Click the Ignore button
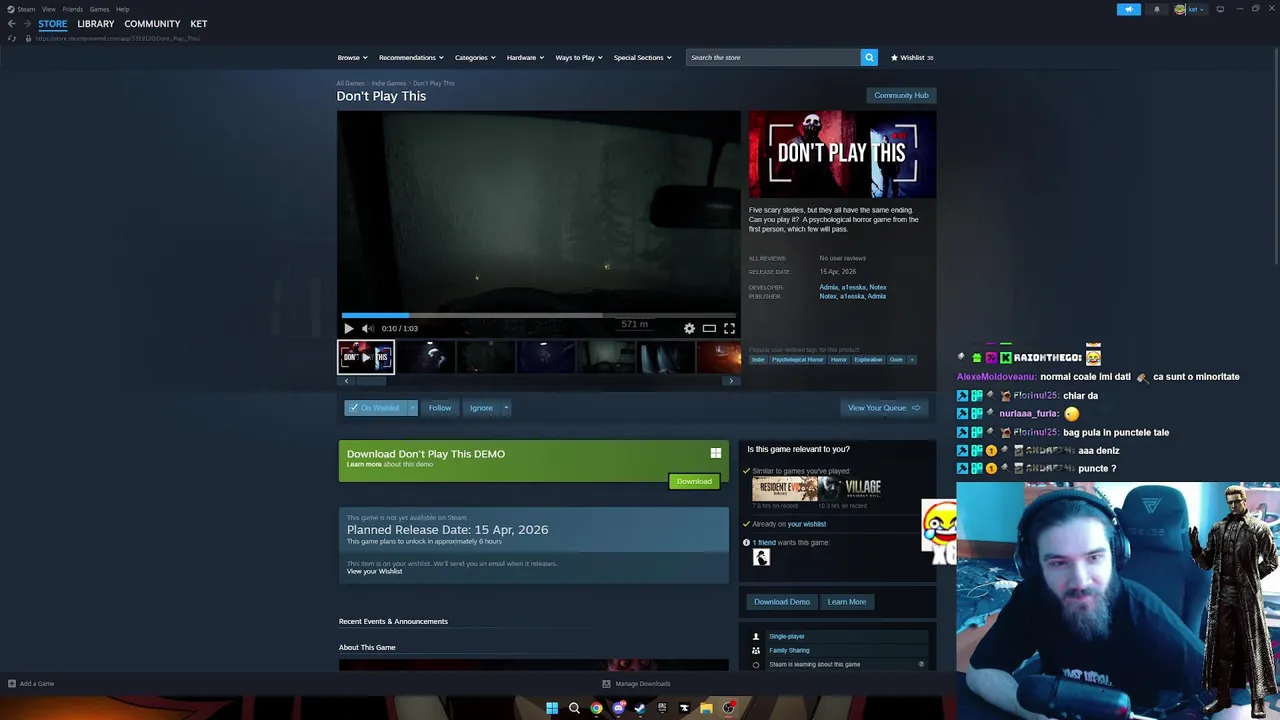Image resolution: width=1280 pixels, height=720 pixels. (481, 408)
